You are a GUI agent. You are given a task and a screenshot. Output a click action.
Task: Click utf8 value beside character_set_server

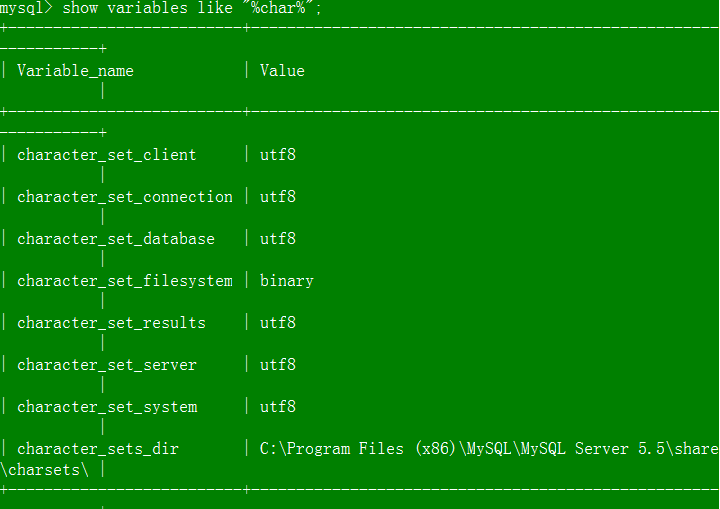click(x=278, y=365)
